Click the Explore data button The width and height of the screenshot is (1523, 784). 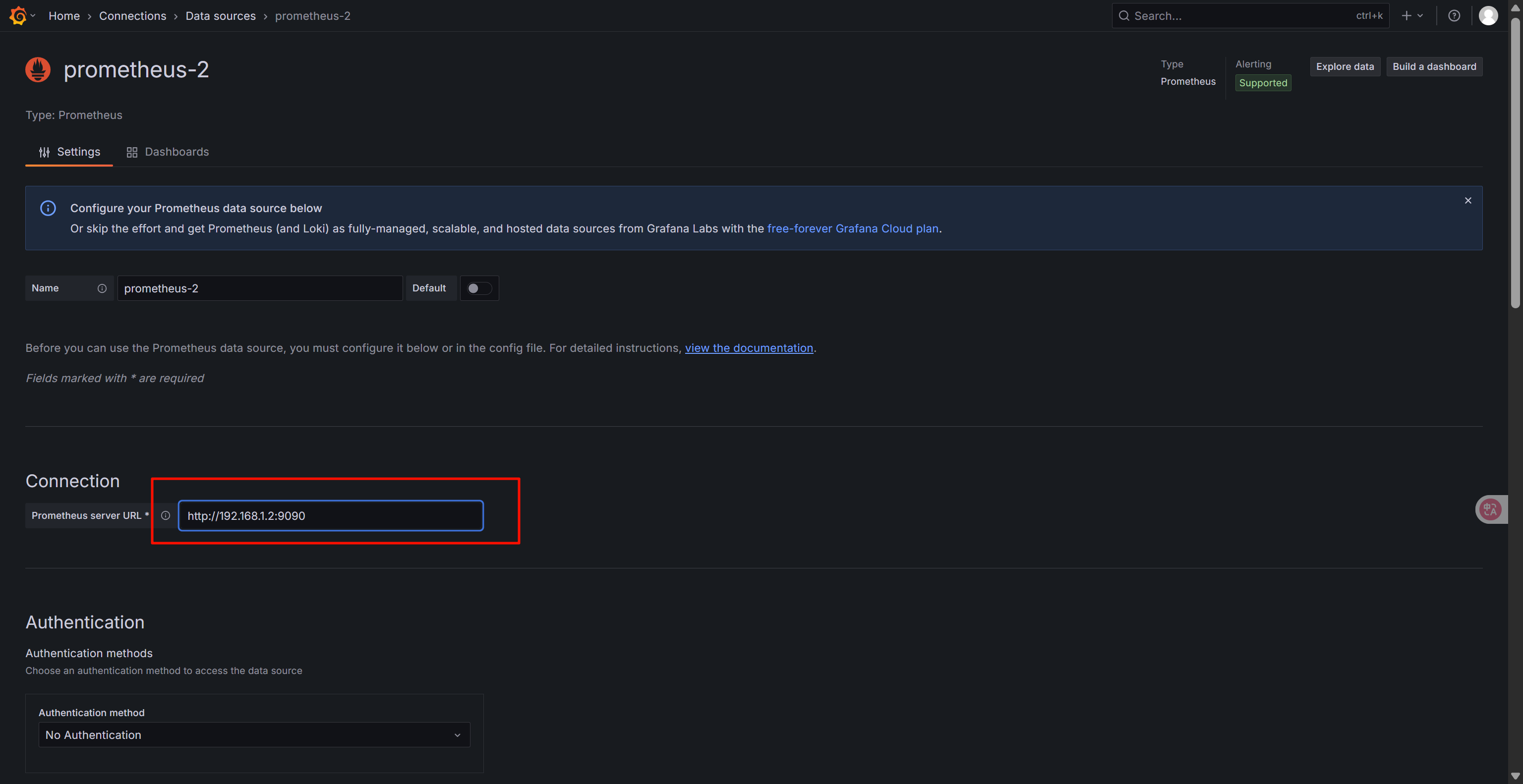tap(1345, 67)
